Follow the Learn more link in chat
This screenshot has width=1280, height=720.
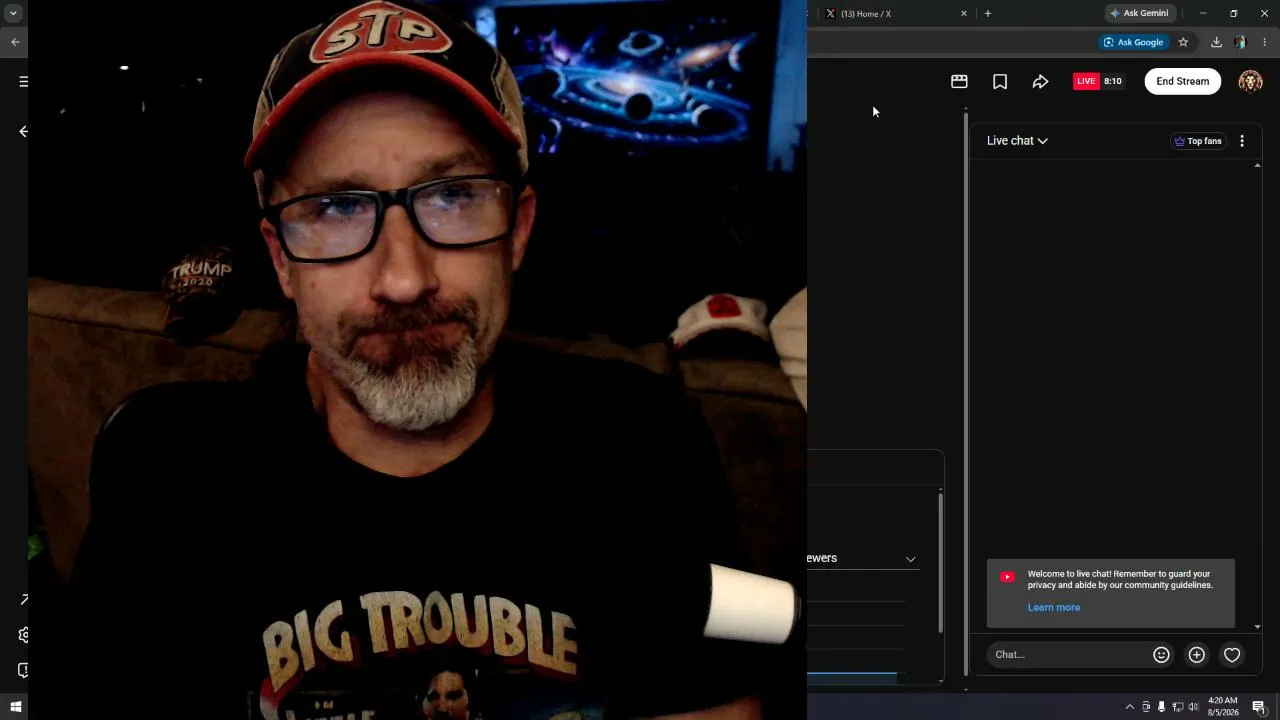pos(1054,607)
